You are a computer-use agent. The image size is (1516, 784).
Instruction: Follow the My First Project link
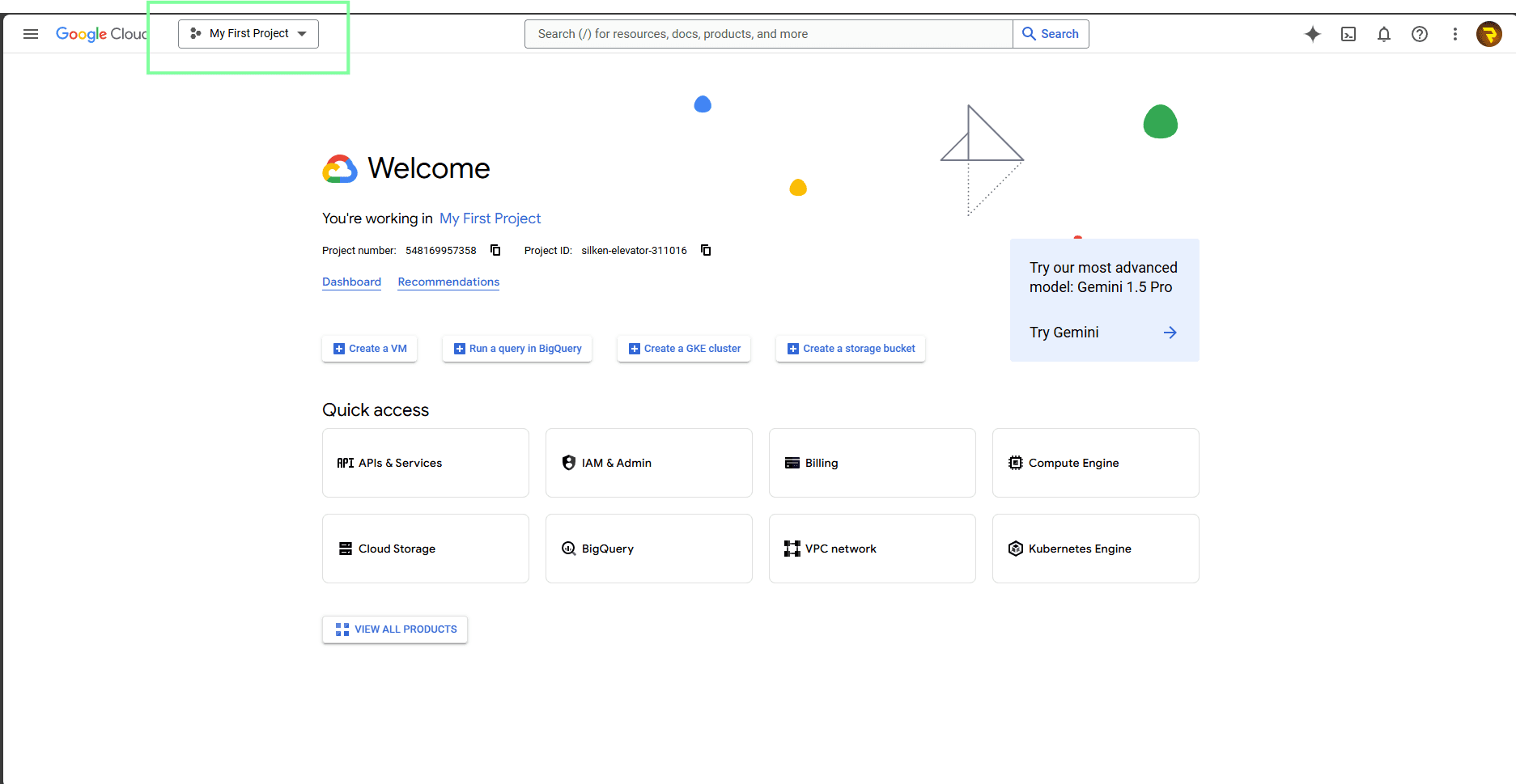(x=490, y=218)
